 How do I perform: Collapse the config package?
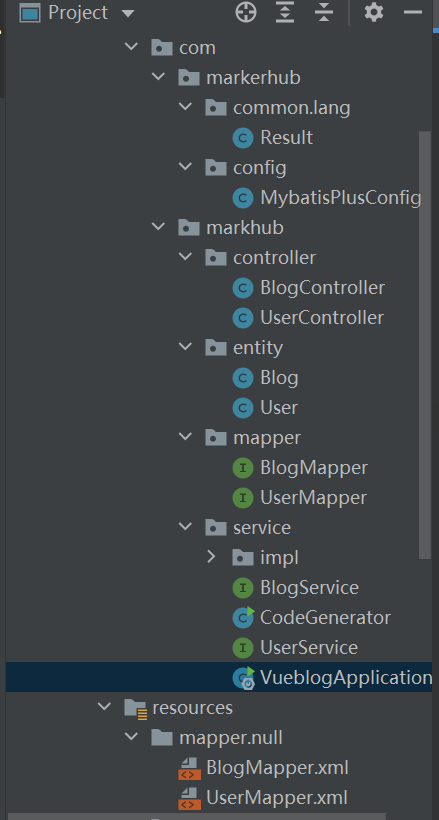click(185, 167)
